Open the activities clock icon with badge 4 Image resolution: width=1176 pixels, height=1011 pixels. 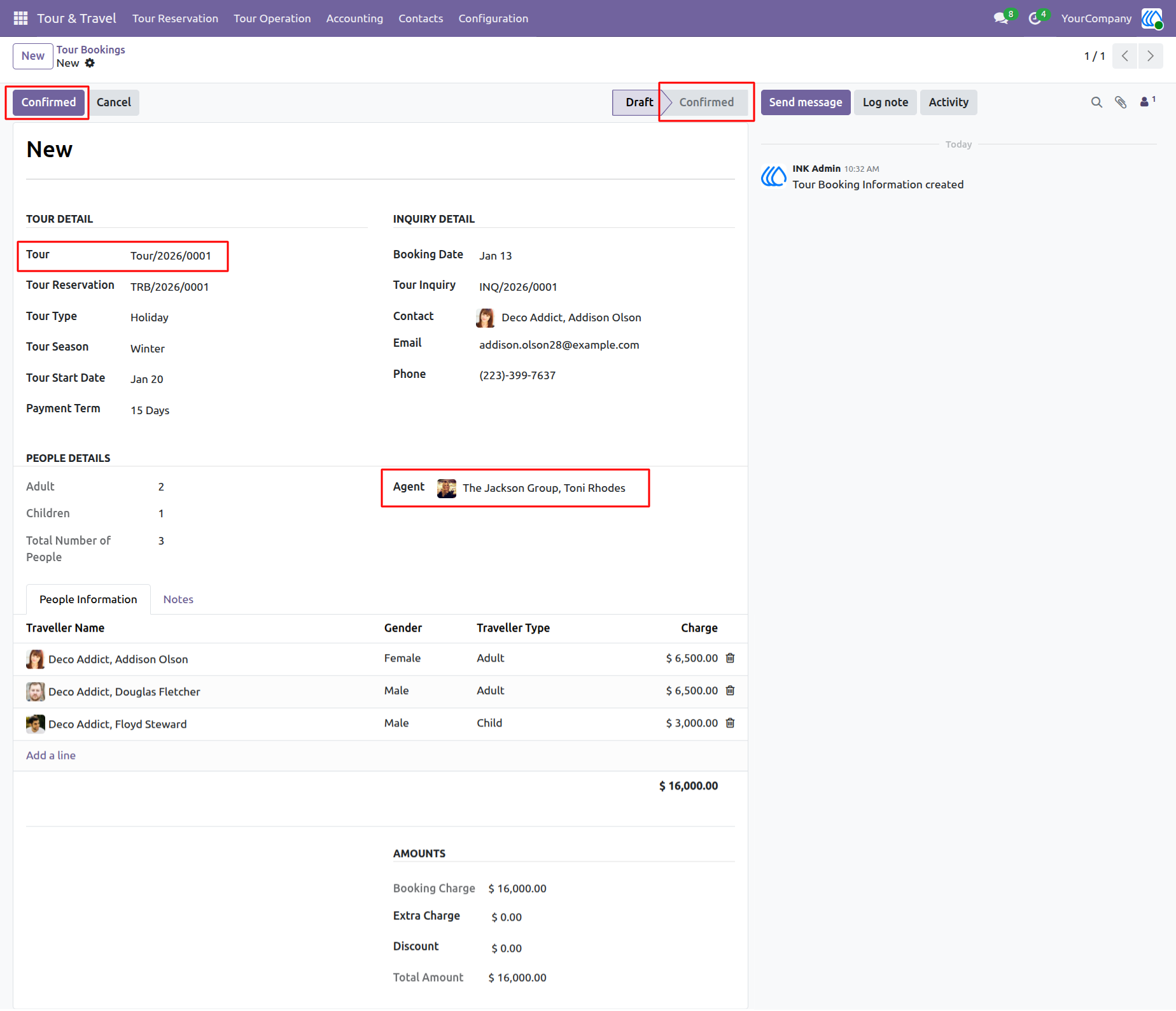pos(1035,18)
